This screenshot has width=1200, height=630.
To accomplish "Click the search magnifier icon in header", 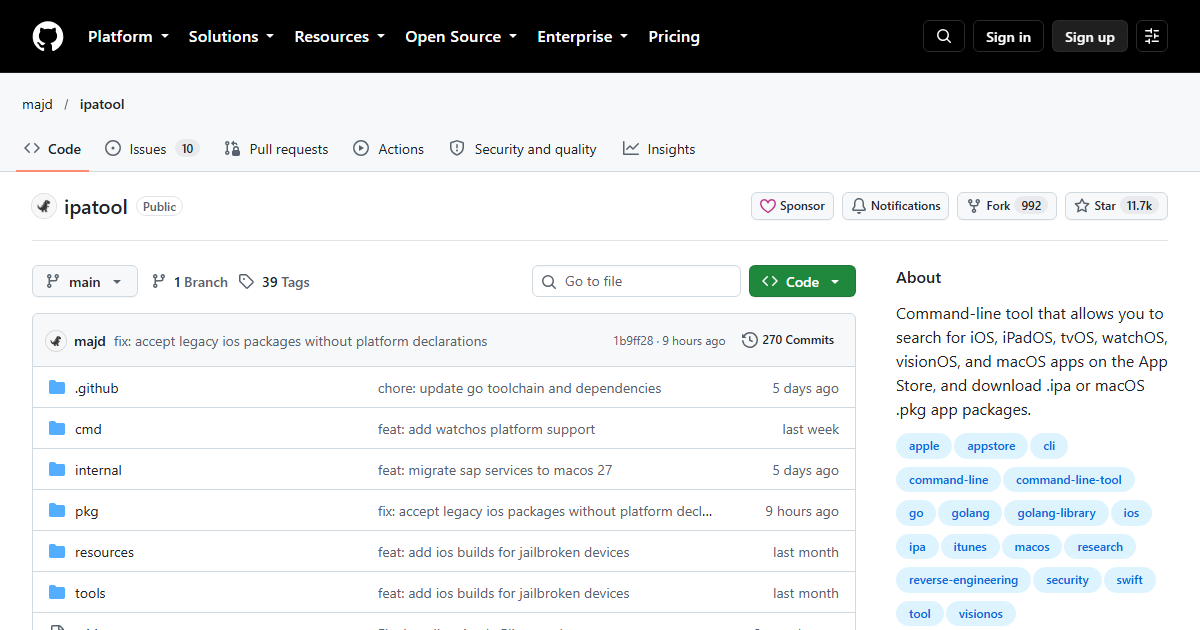I will 944,37.
